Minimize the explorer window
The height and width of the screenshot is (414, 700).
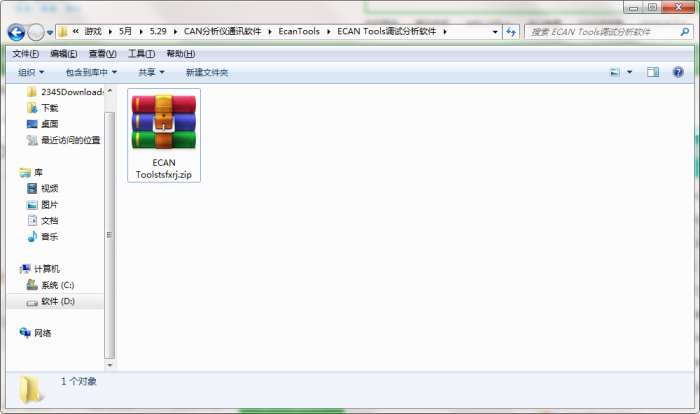(x=633, y=8)
